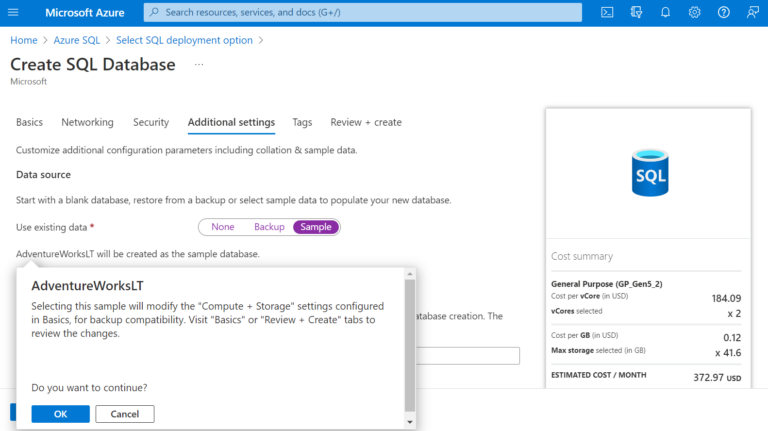Screen dimensions: 768x431
Task: Click the SQL database logo image
Action: (647, 174)
